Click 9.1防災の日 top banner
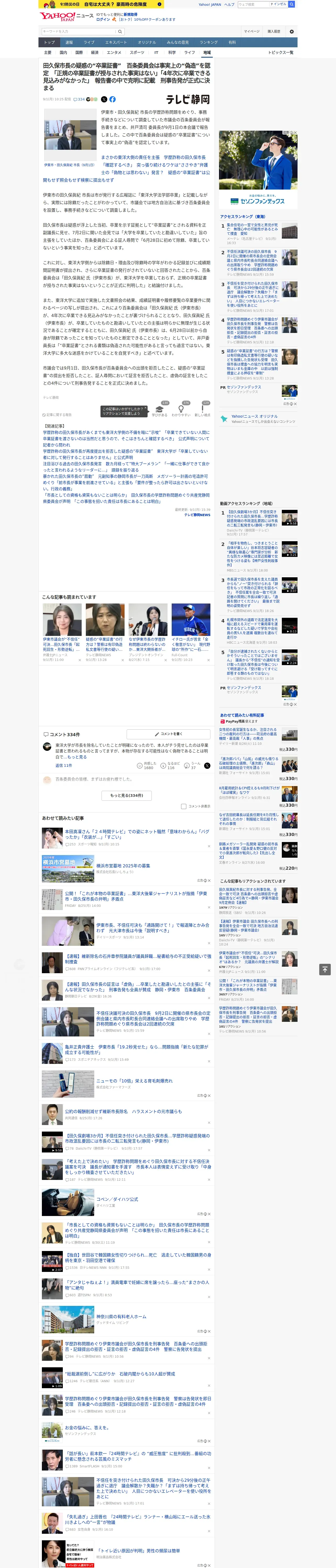 [101, 4]
